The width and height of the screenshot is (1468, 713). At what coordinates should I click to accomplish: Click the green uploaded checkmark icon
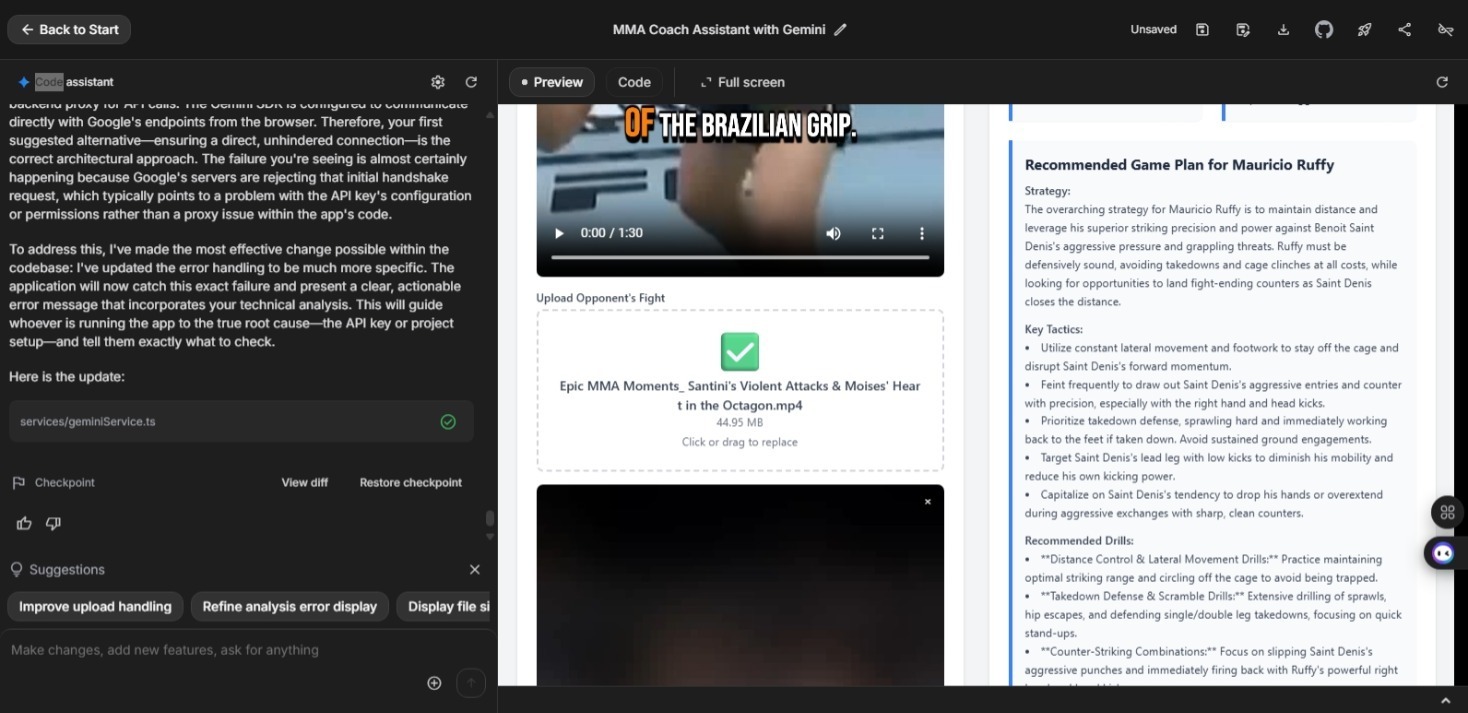[x=740, y=352]
